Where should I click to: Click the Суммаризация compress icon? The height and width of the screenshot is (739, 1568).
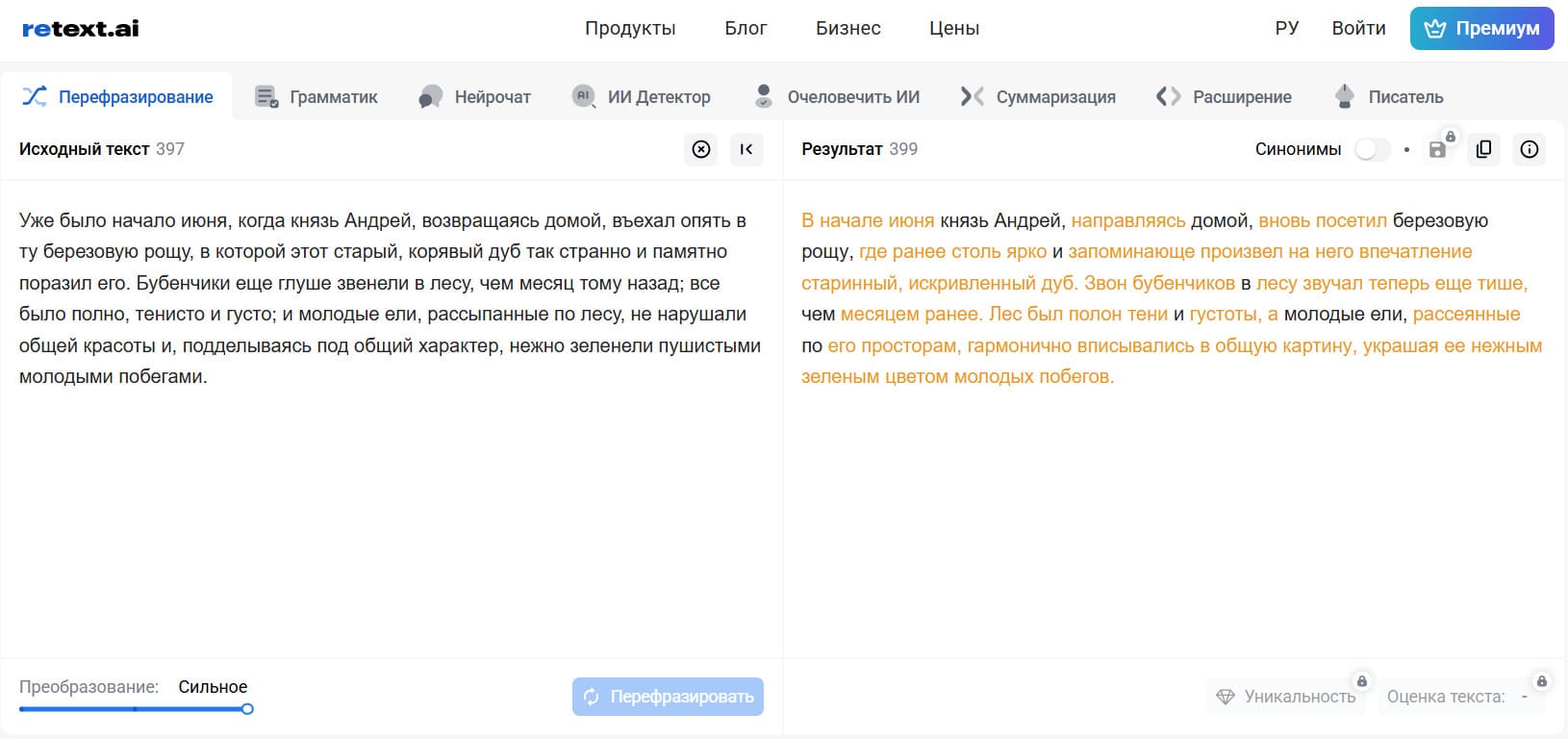[x=973, y=96]
